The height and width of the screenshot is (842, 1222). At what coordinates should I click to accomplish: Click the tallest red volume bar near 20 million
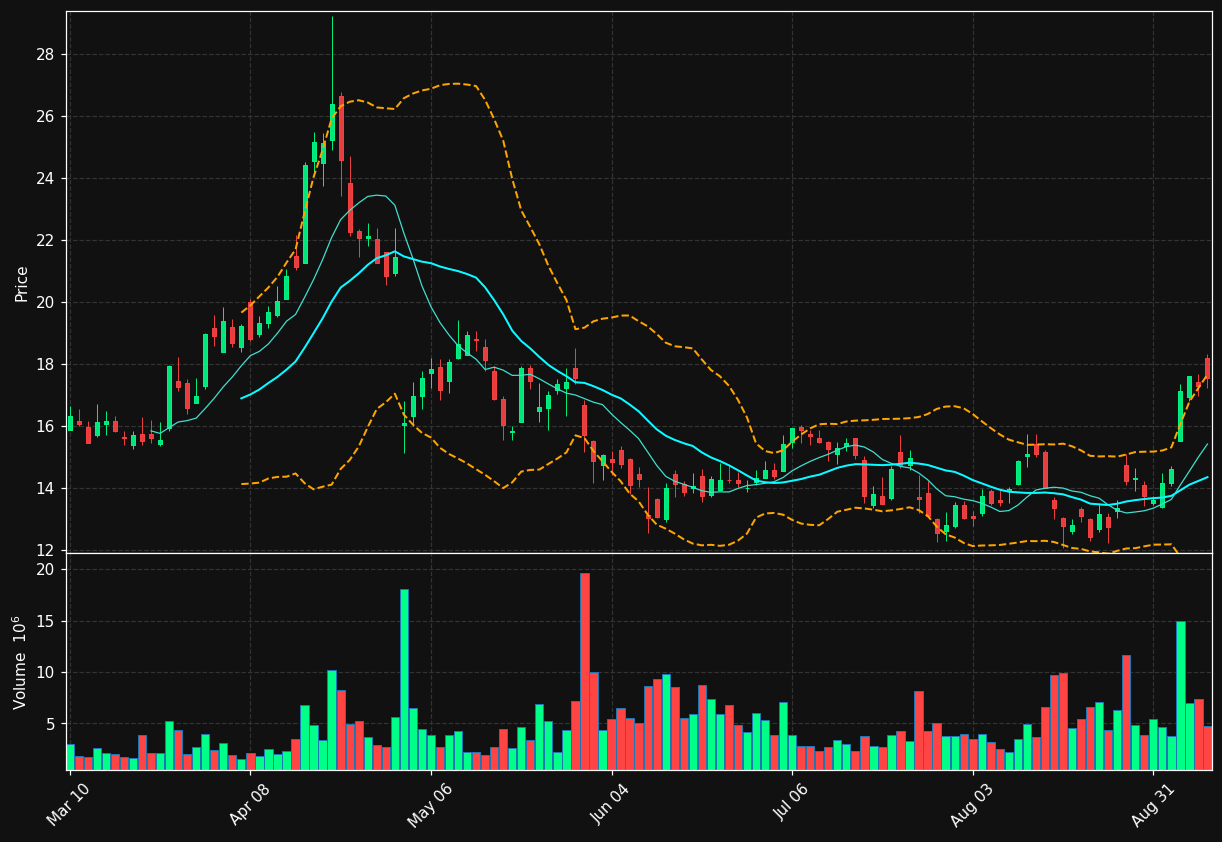pyautogui.click(x=585, y=671)
